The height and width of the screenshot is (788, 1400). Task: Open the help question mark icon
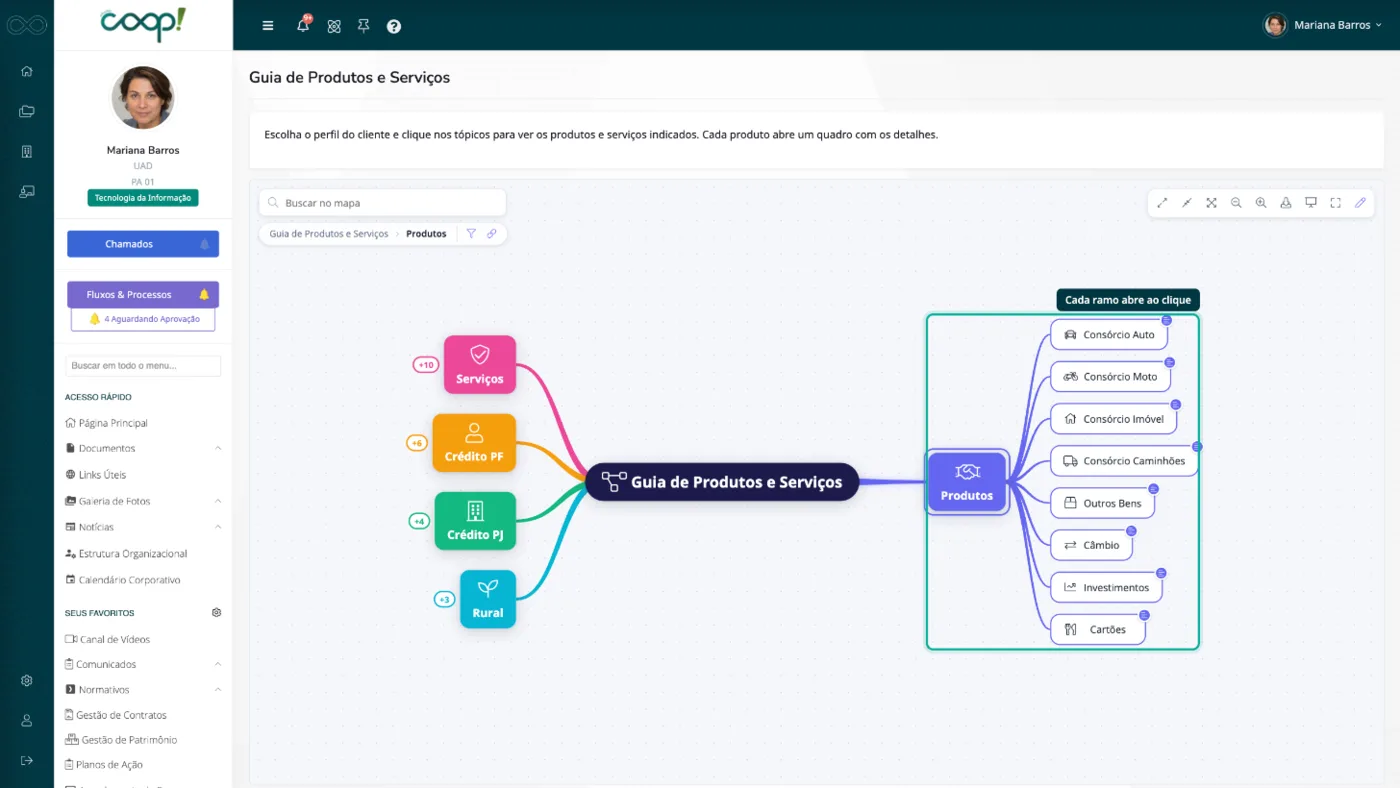click(x=394, y=26)
